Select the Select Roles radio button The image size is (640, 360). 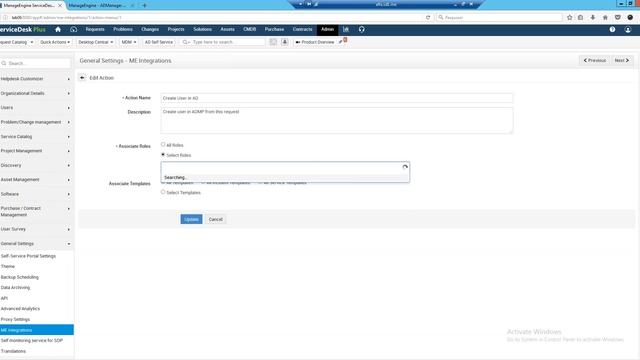pyautogui.click(x=163, y=155)
